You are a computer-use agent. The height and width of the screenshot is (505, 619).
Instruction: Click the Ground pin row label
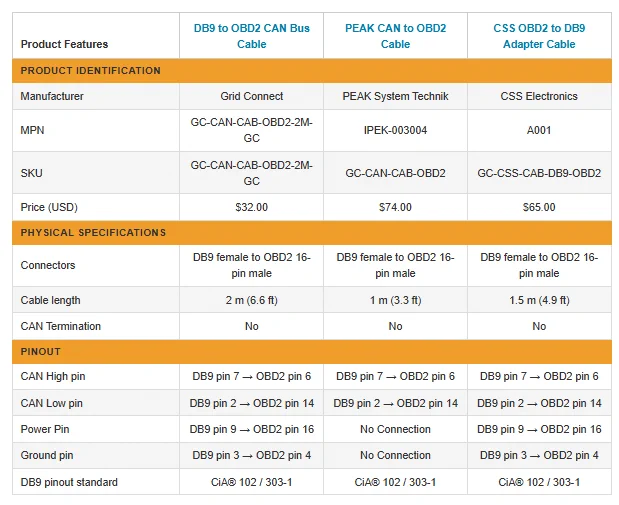[47, 455]
